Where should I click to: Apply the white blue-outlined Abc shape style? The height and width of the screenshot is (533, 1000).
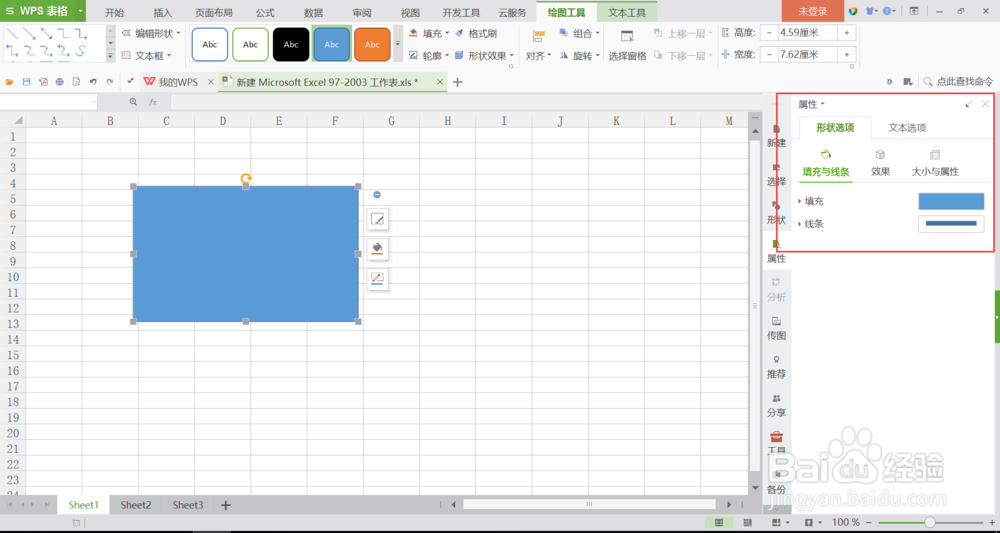pos(210,45)
